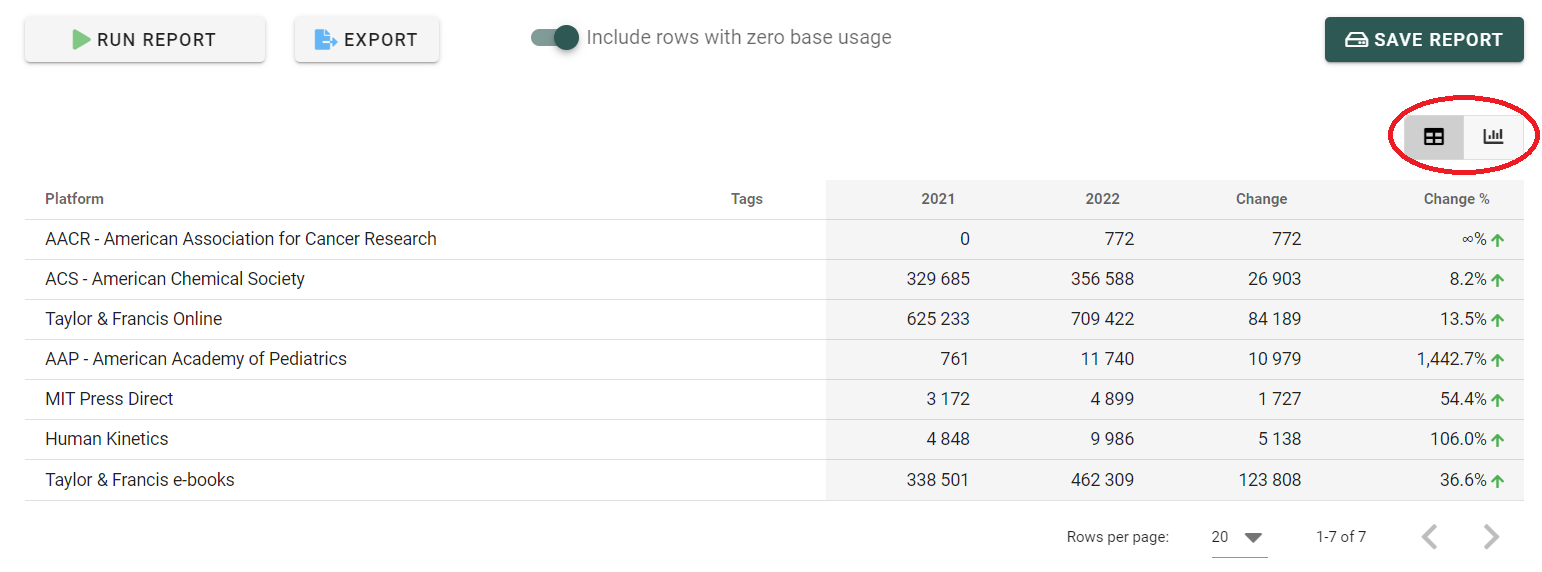Click the 709 422 value in 2022
Viewport: 1542px width, 572px height.
click(x=1102, y=319)
